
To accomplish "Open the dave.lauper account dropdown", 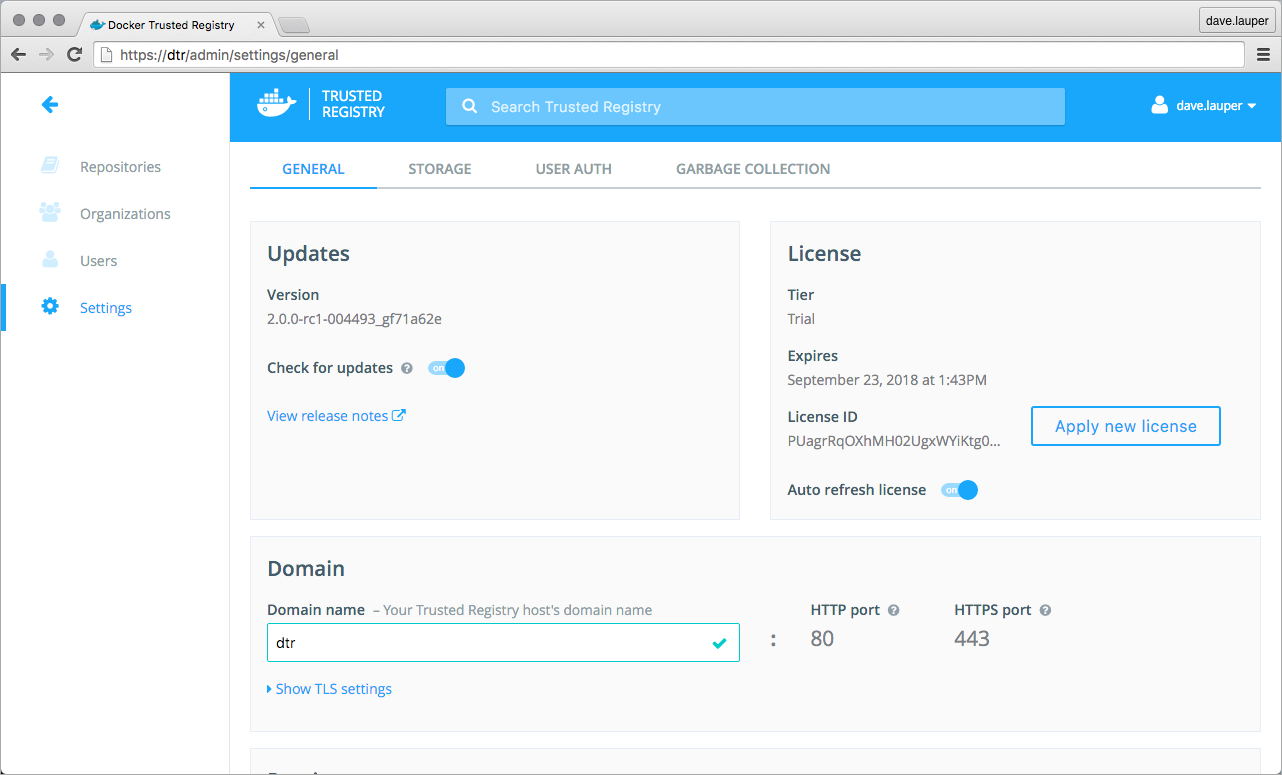I will pyautogui.click(x=1204, y=106).
